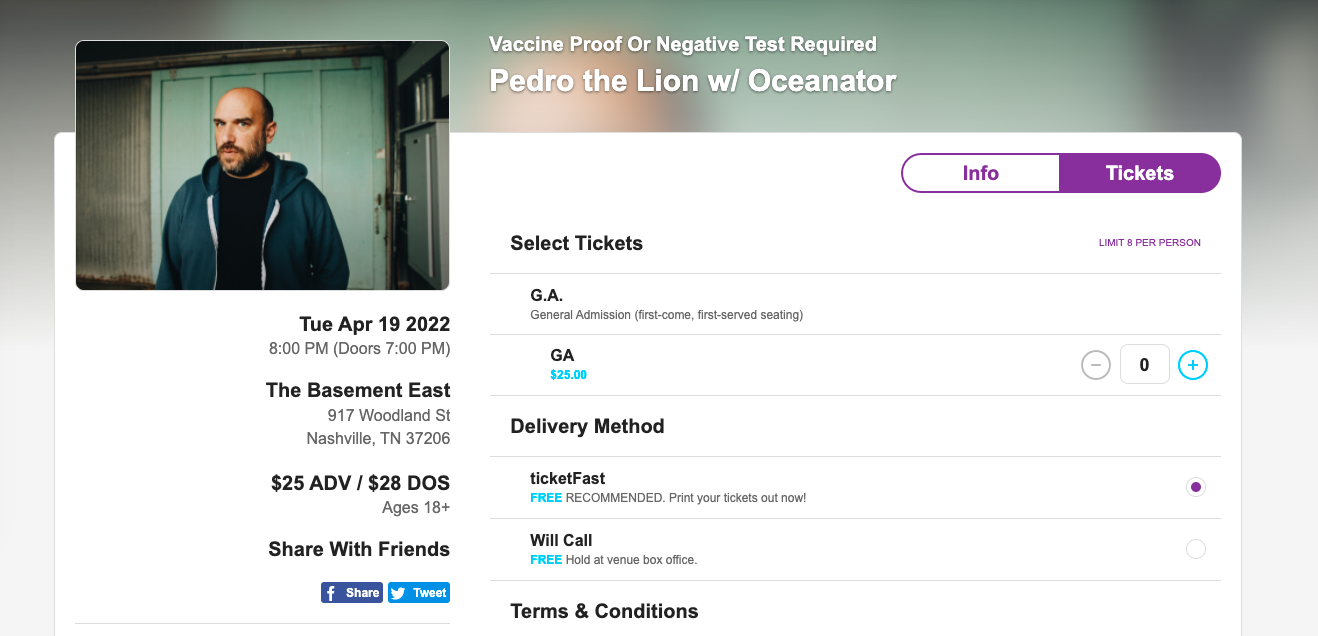Switch to the Info tab

(x=980, y=173)
